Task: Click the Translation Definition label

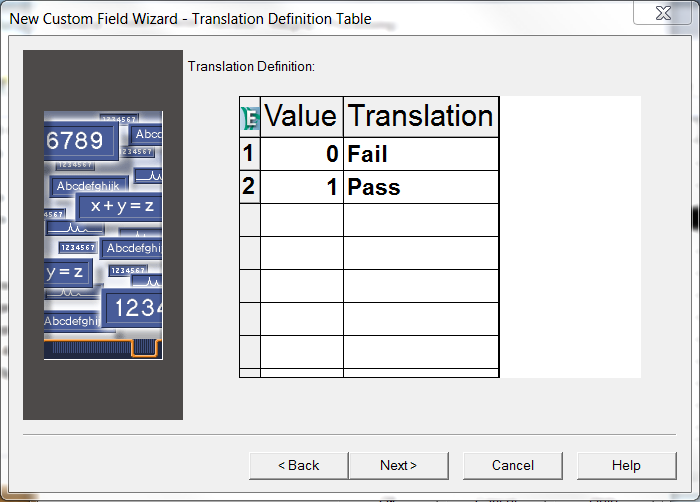Action: pyautogui.click(x=251, y=67)
